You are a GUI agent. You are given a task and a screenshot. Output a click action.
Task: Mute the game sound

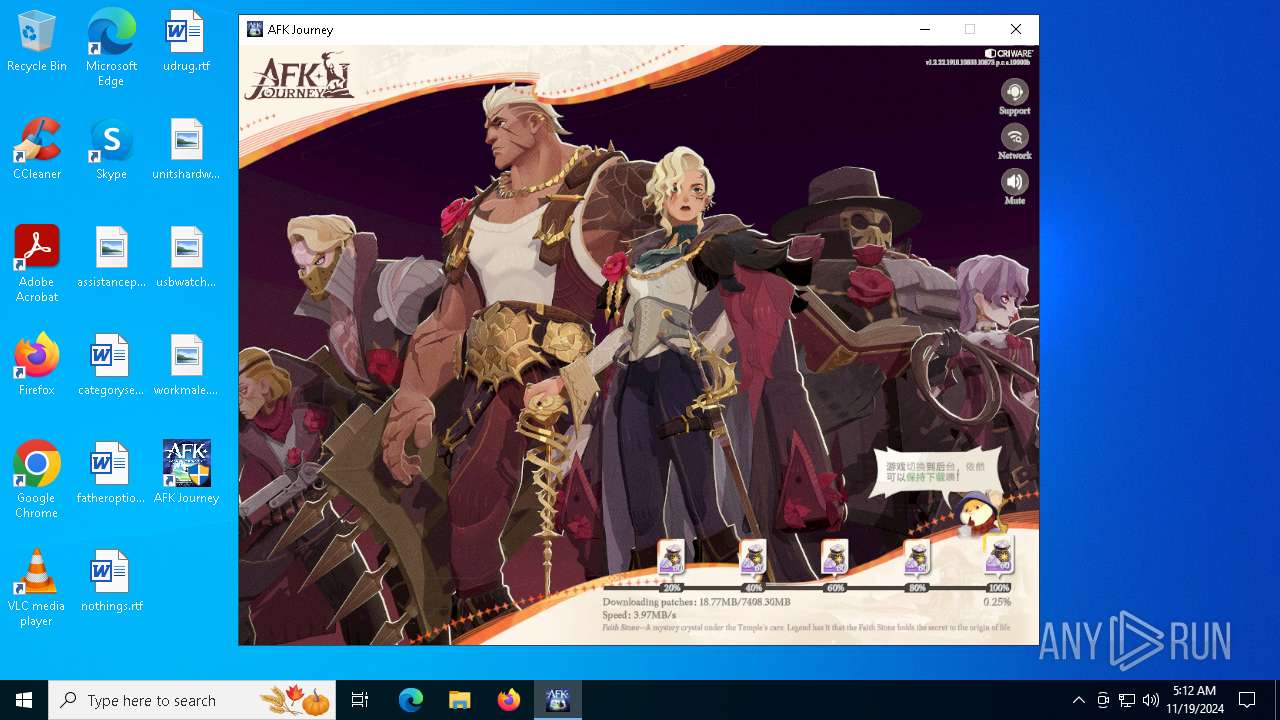pos(1014,187)
